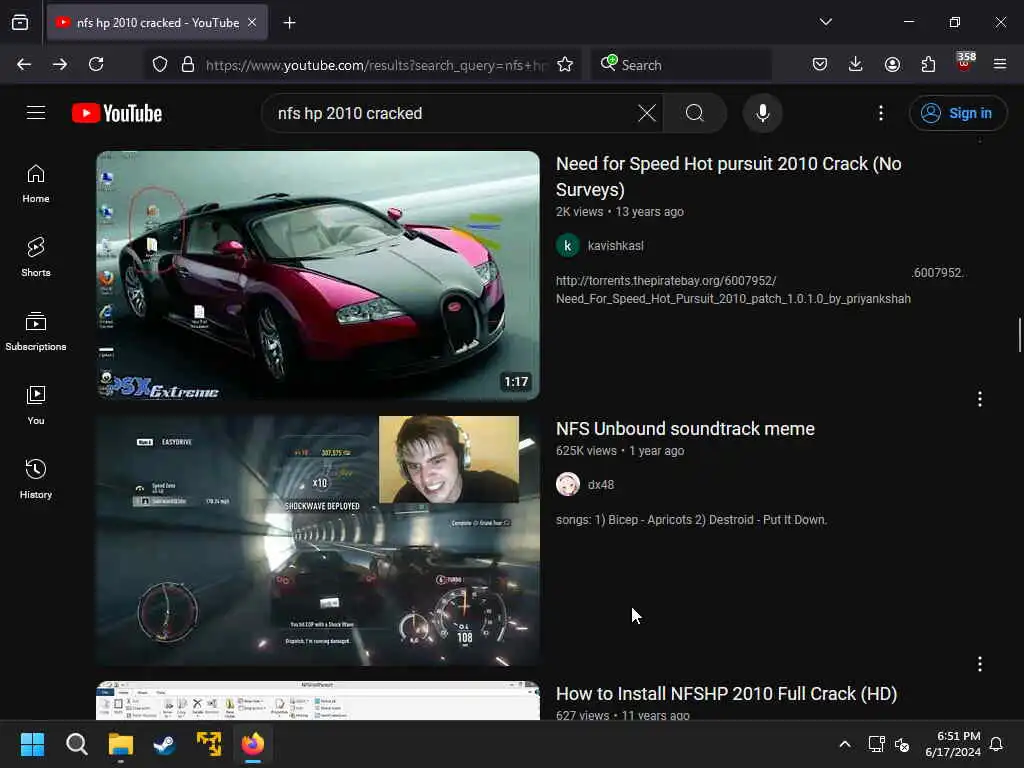
Task: Close the nfs hp 2010 cracked tab
Action: tap(252, 22)
